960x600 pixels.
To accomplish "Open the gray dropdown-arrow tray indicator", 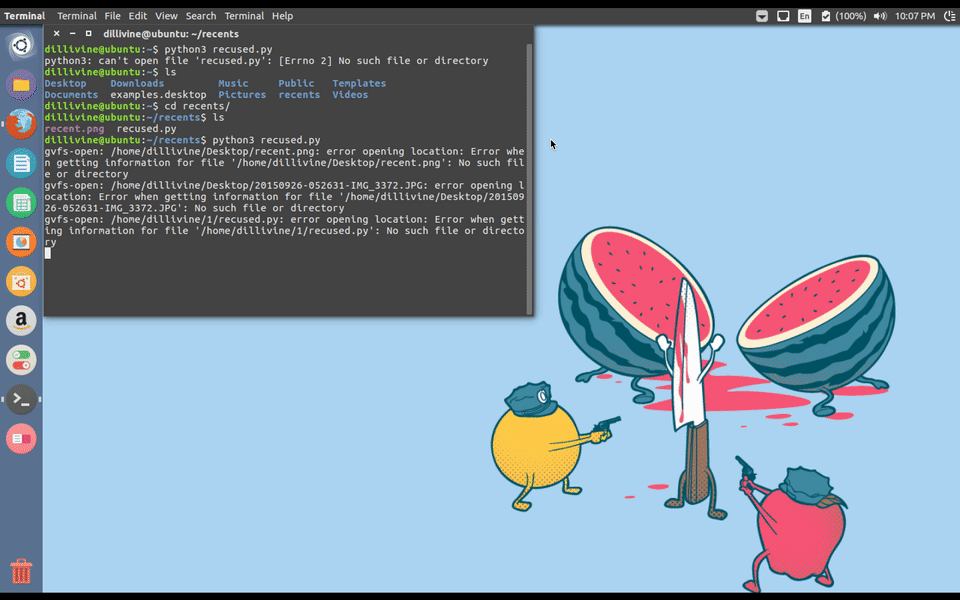I will [x=762, y=16].
